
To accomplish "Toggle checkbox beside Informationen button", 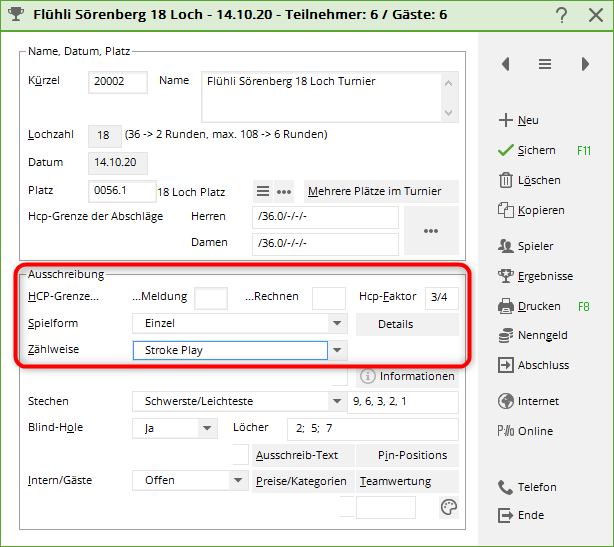I will click(x=339, y=376).
